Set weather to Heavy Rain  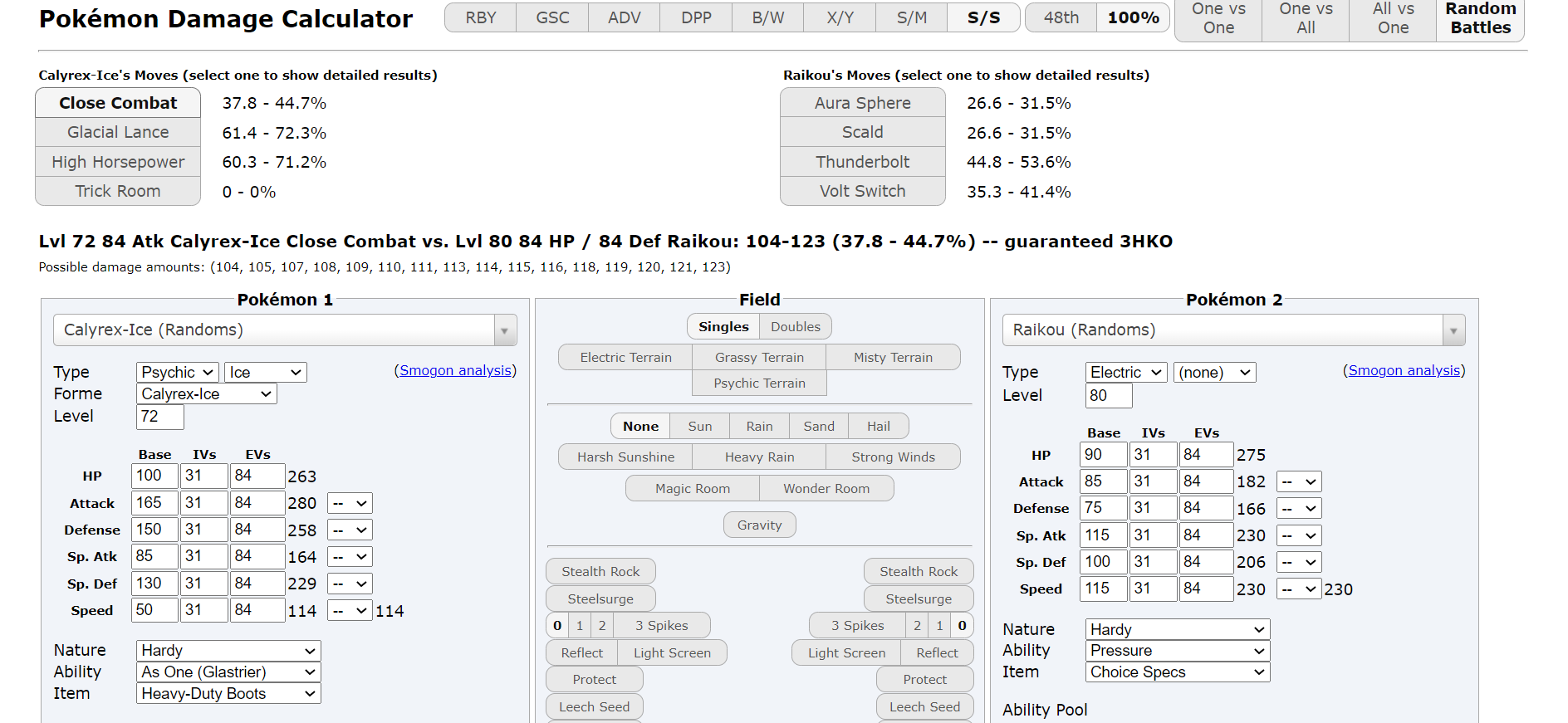coord(759,457)
